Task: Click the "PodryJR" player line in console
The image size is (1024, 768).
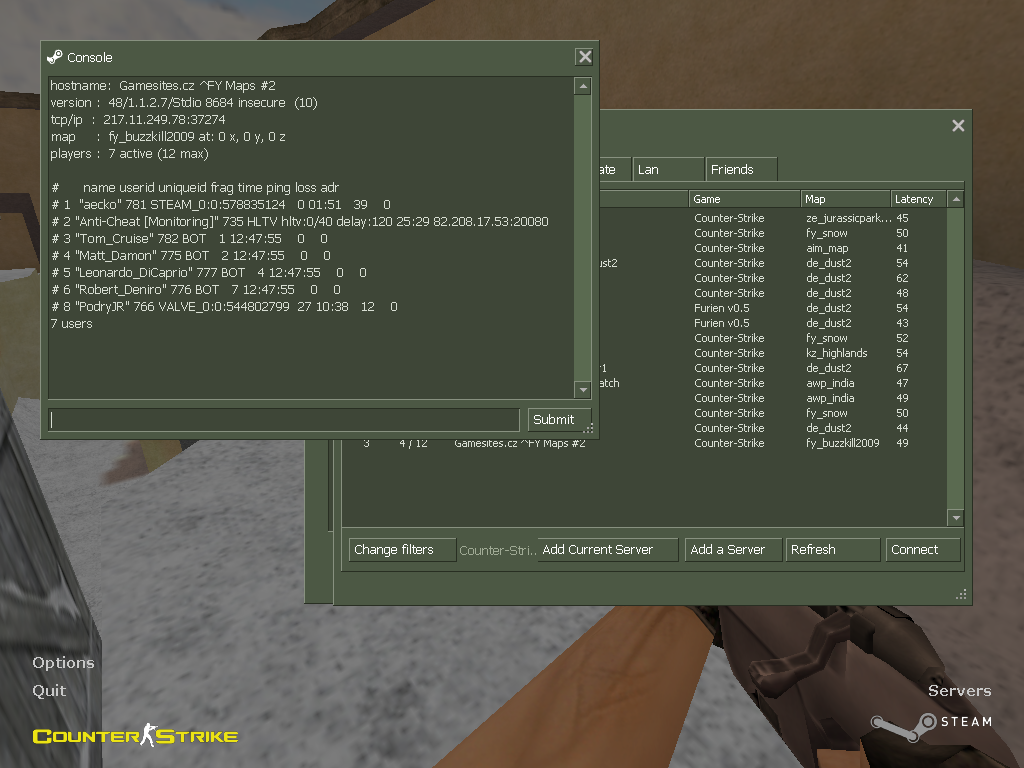Action: [x=224, y=306]
